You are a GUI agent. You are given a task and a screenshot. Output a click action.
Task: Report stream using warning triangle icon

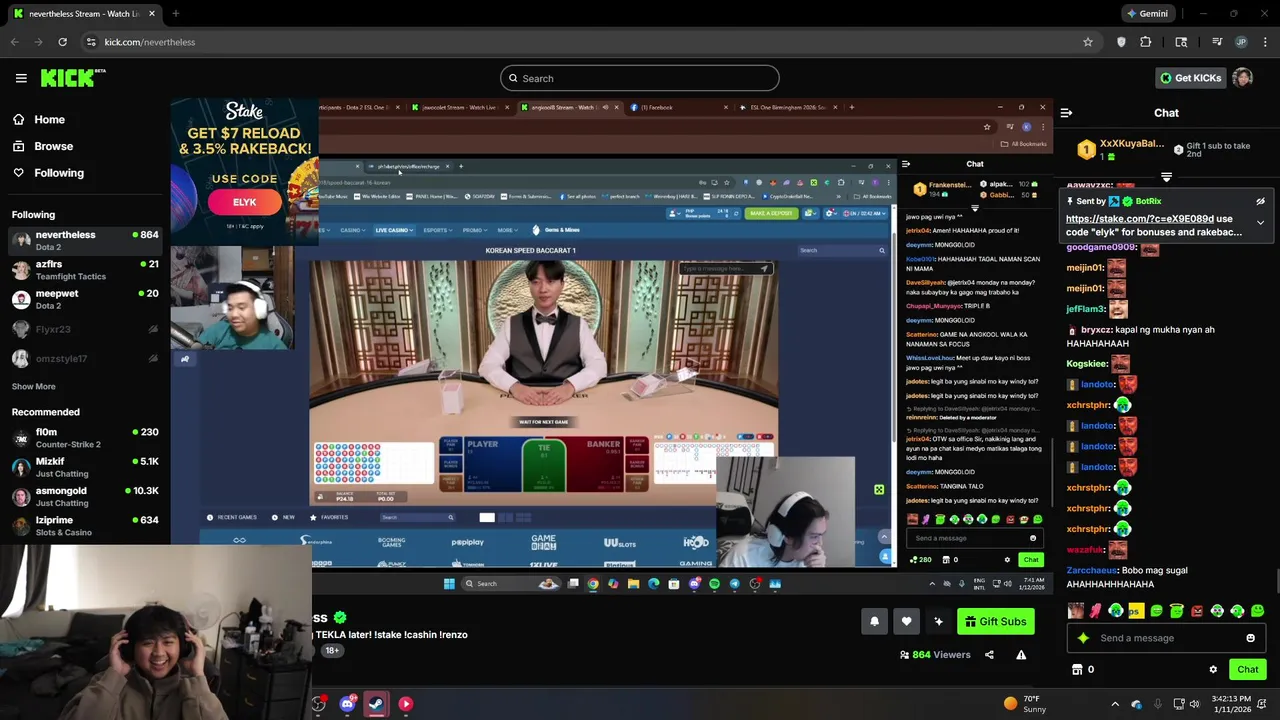(1021, 655)
